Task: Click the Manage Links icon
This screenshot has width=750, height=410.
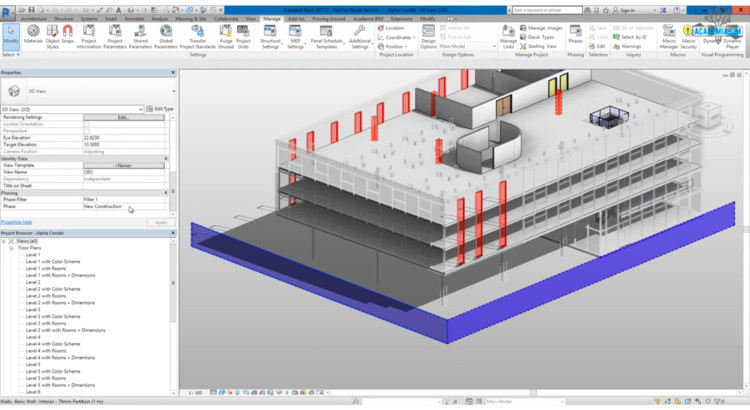Action: pos(508,36)
